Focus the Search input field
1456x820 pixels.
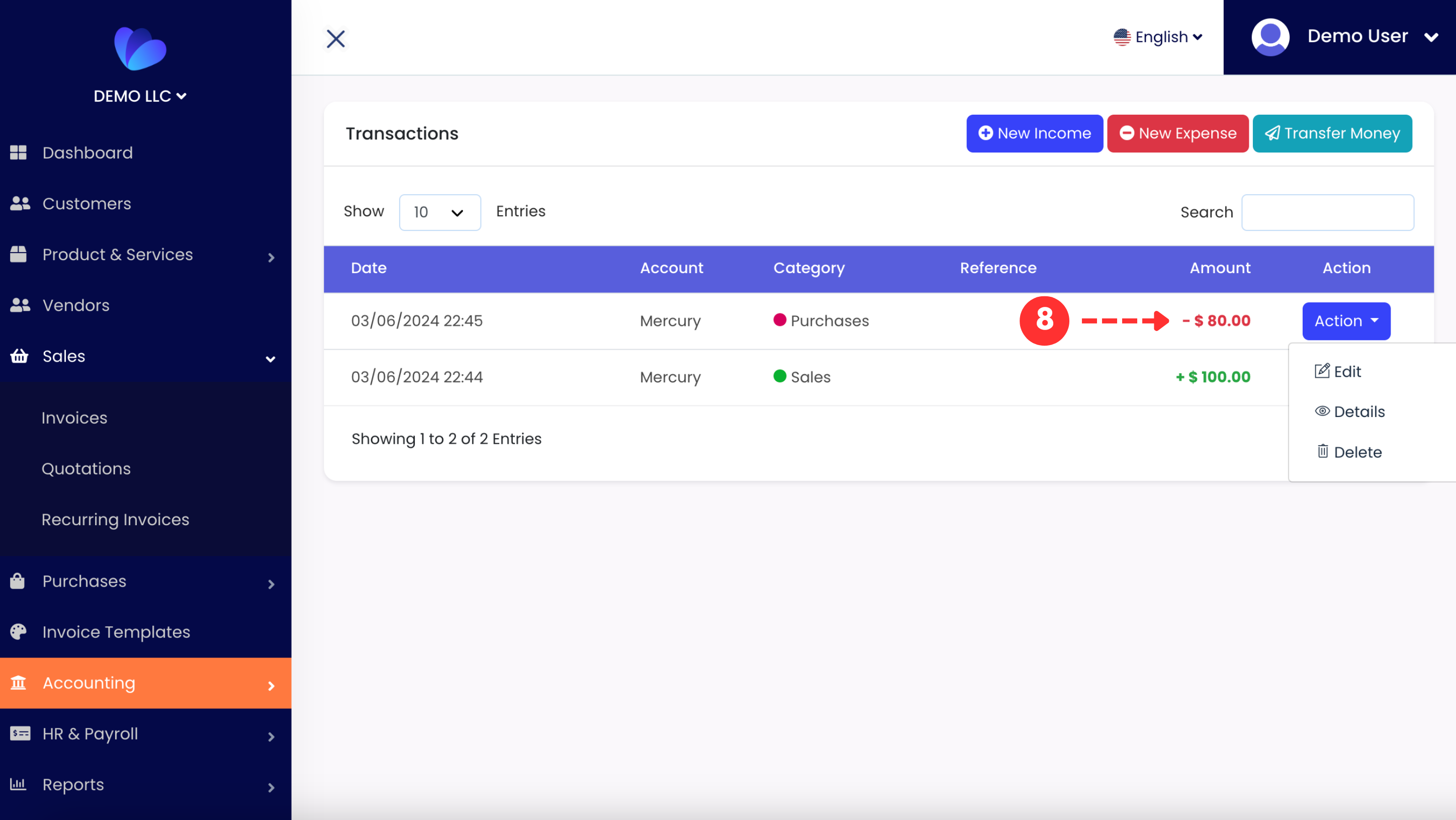(x=1328, y=212)
